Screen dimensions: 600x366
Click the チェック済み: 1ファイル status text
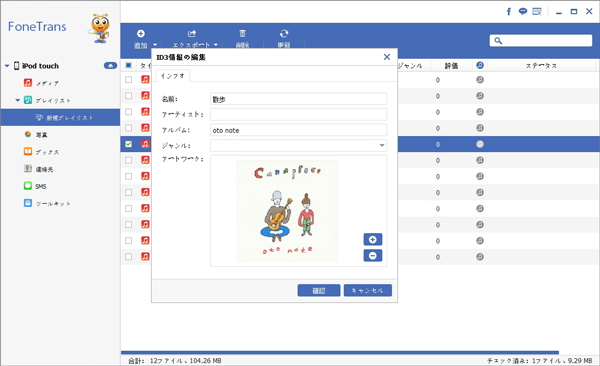click(x=540, y=361)
